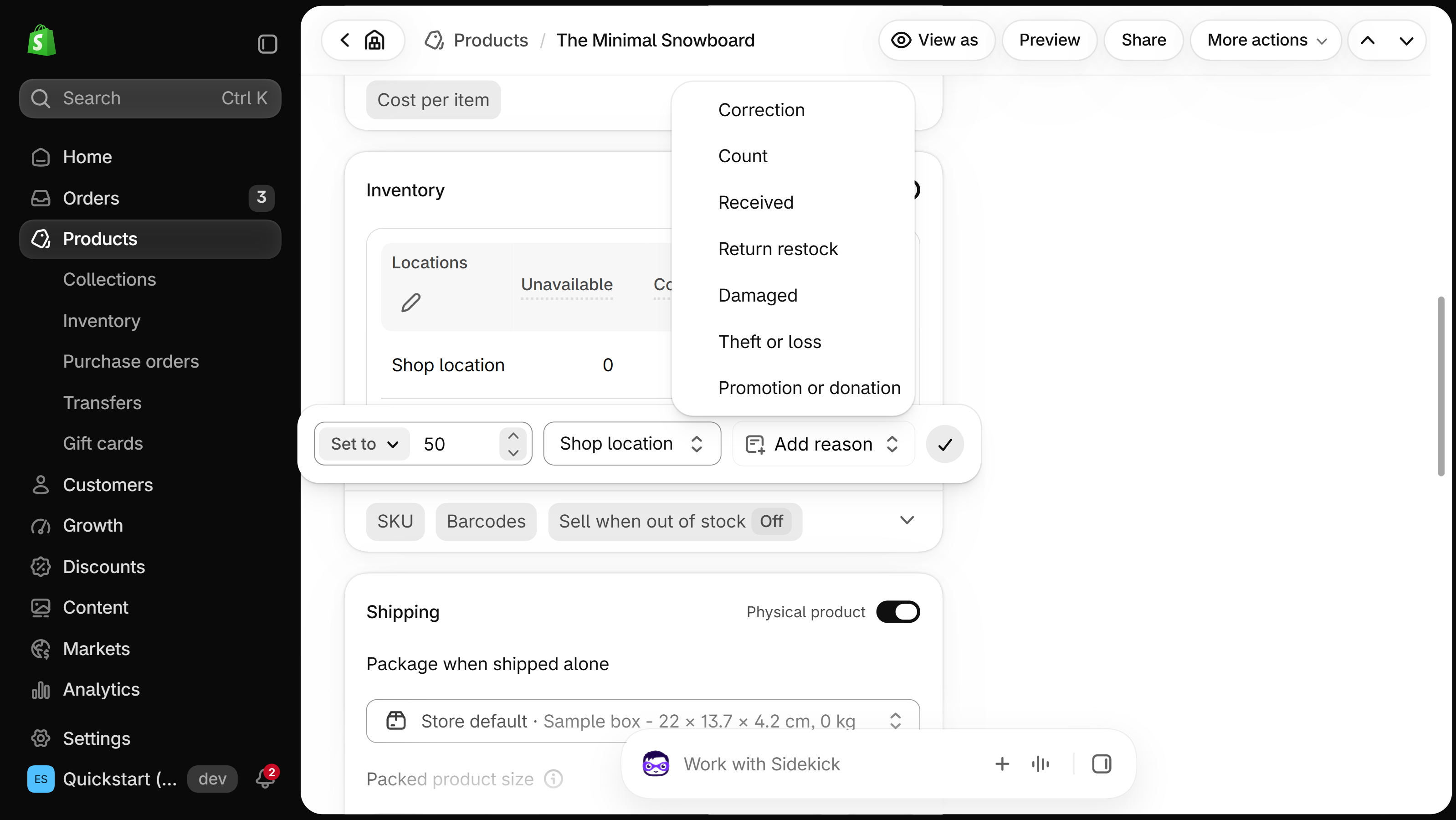Click the info icon beside Packed product size

coord(554,779)
